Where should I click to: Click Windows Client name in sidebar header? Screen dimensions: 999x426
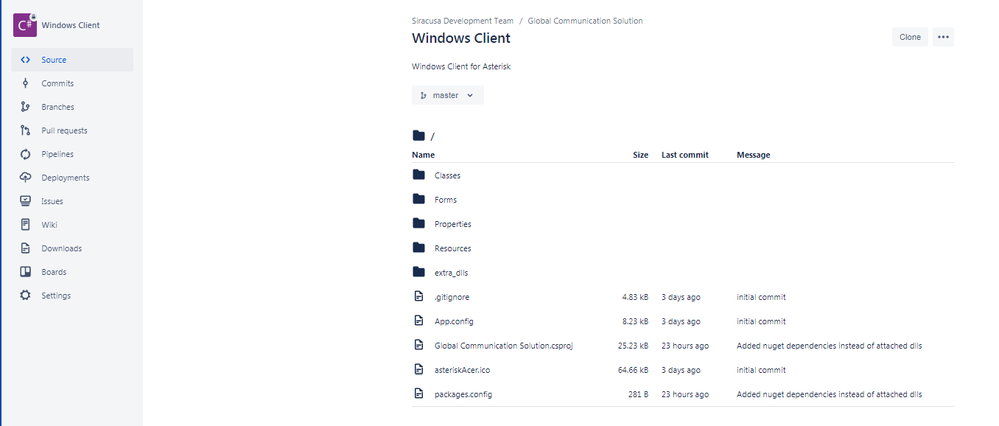(x=71, y=25)
